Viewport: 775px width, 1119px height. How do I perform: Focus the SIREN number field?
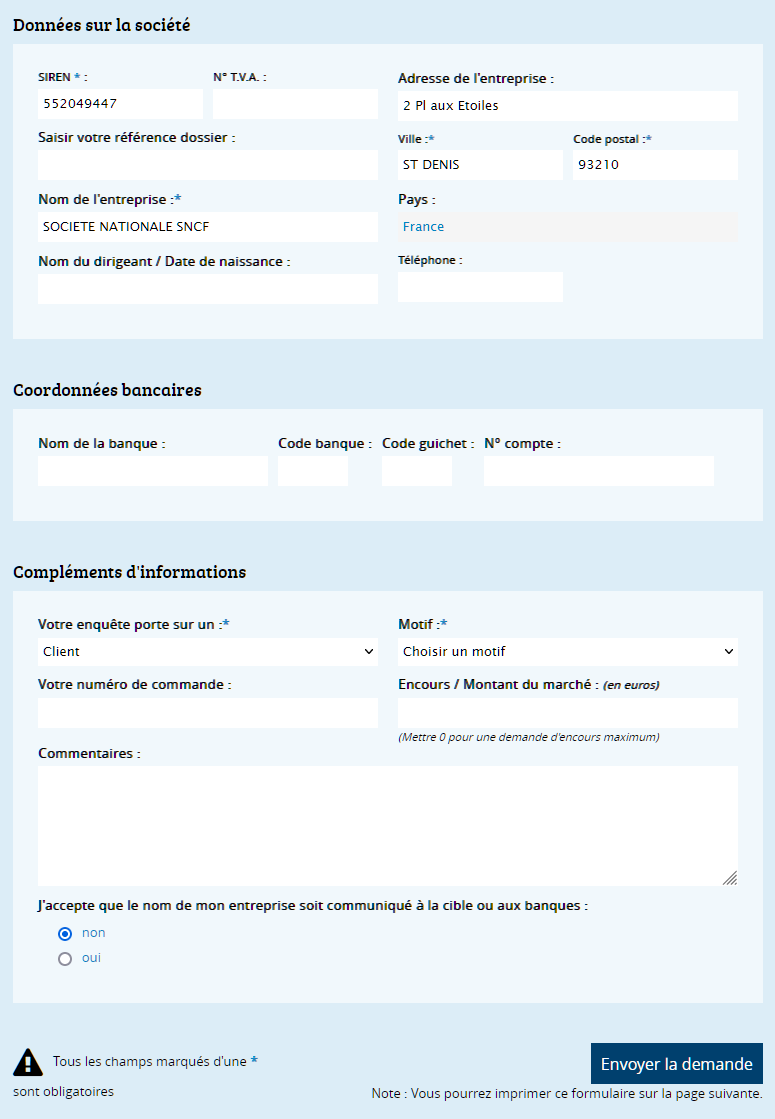coord(121,104)
